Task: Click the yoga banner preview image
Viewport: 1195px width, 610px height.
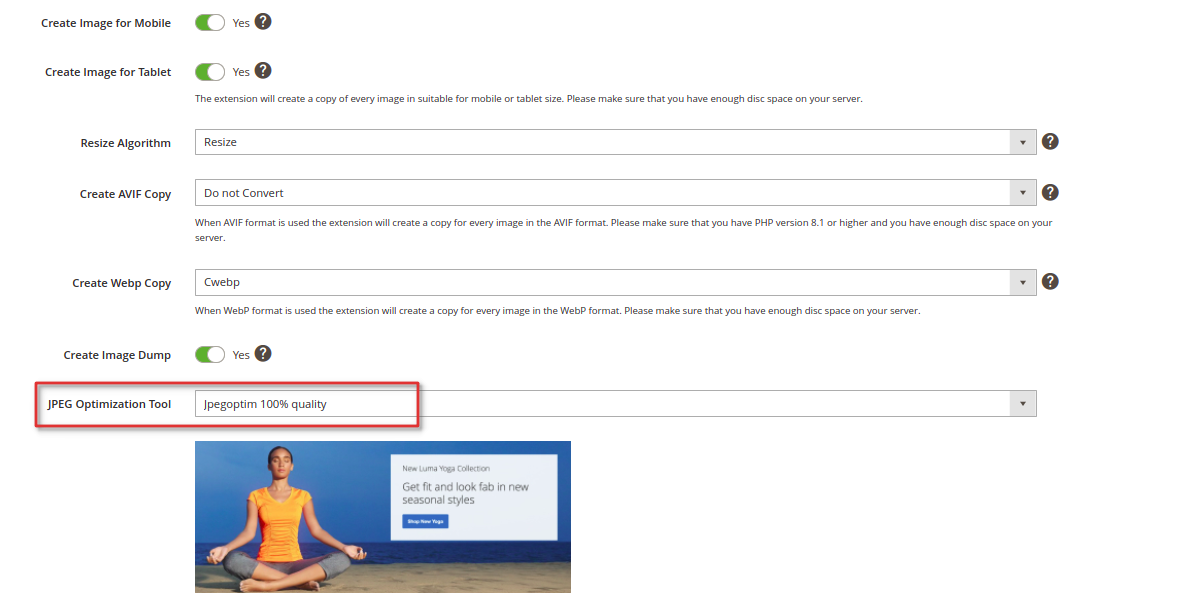Action: tap(383, 517)
